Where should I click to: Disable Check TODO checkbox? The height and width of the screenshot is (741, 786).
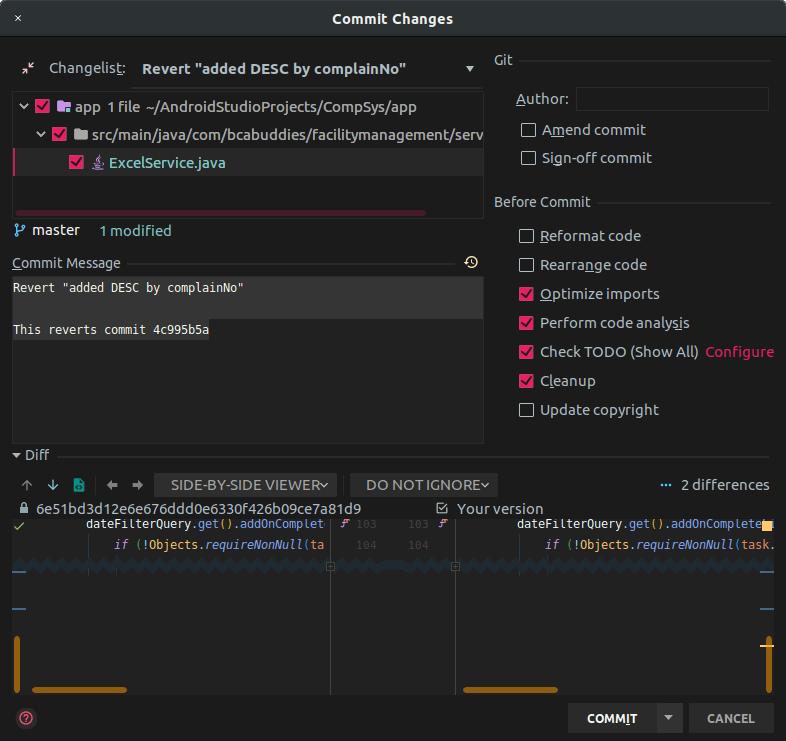pos(526,352)
